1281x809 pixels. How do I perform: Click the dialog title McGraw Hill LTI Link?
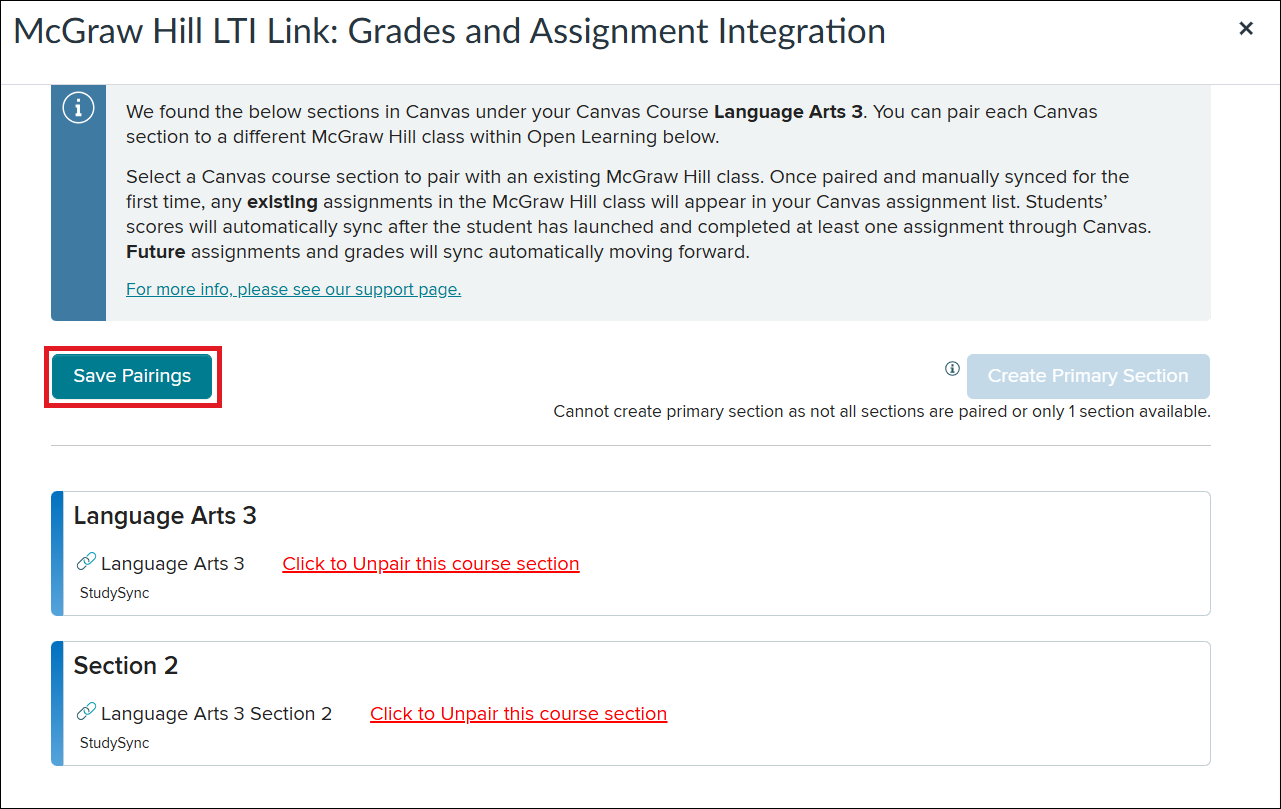pyautogui.click(x=447, y=31)
